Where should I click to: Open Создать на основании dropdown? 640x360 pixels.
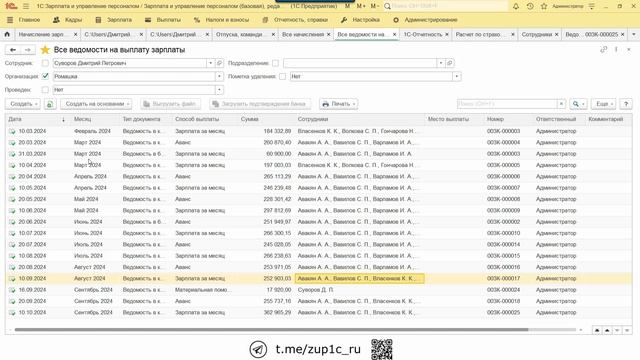tap(96, 104)
